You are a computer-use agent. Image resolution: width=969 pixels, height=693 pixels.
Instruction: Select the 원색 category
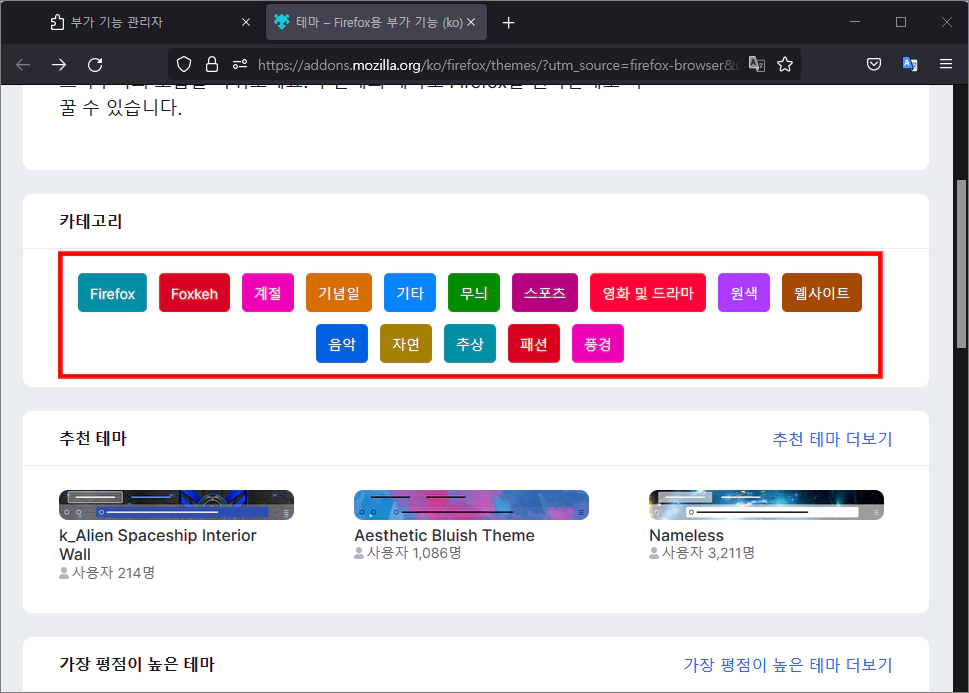(x=744, y=293)
